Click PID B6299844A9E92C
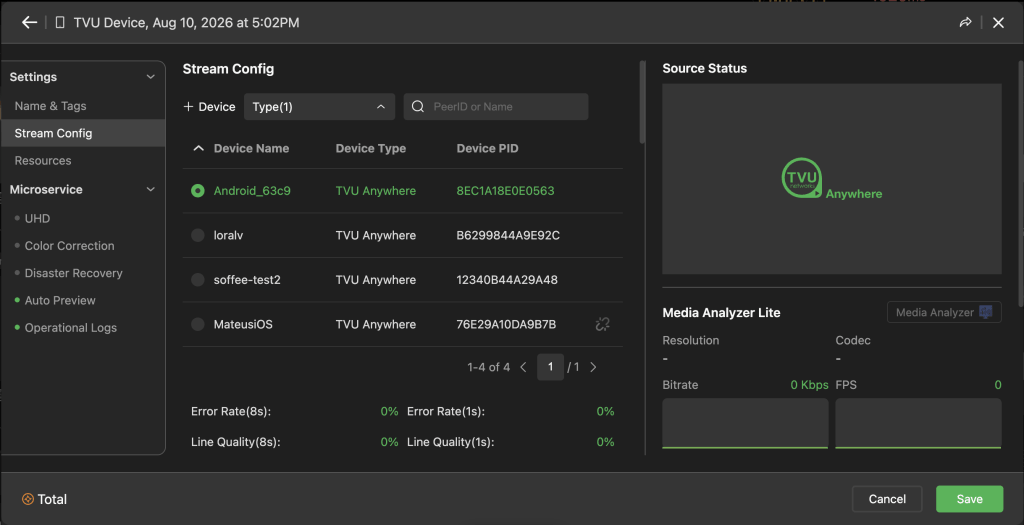1024x525 pixels. click(x=508, y=235)
